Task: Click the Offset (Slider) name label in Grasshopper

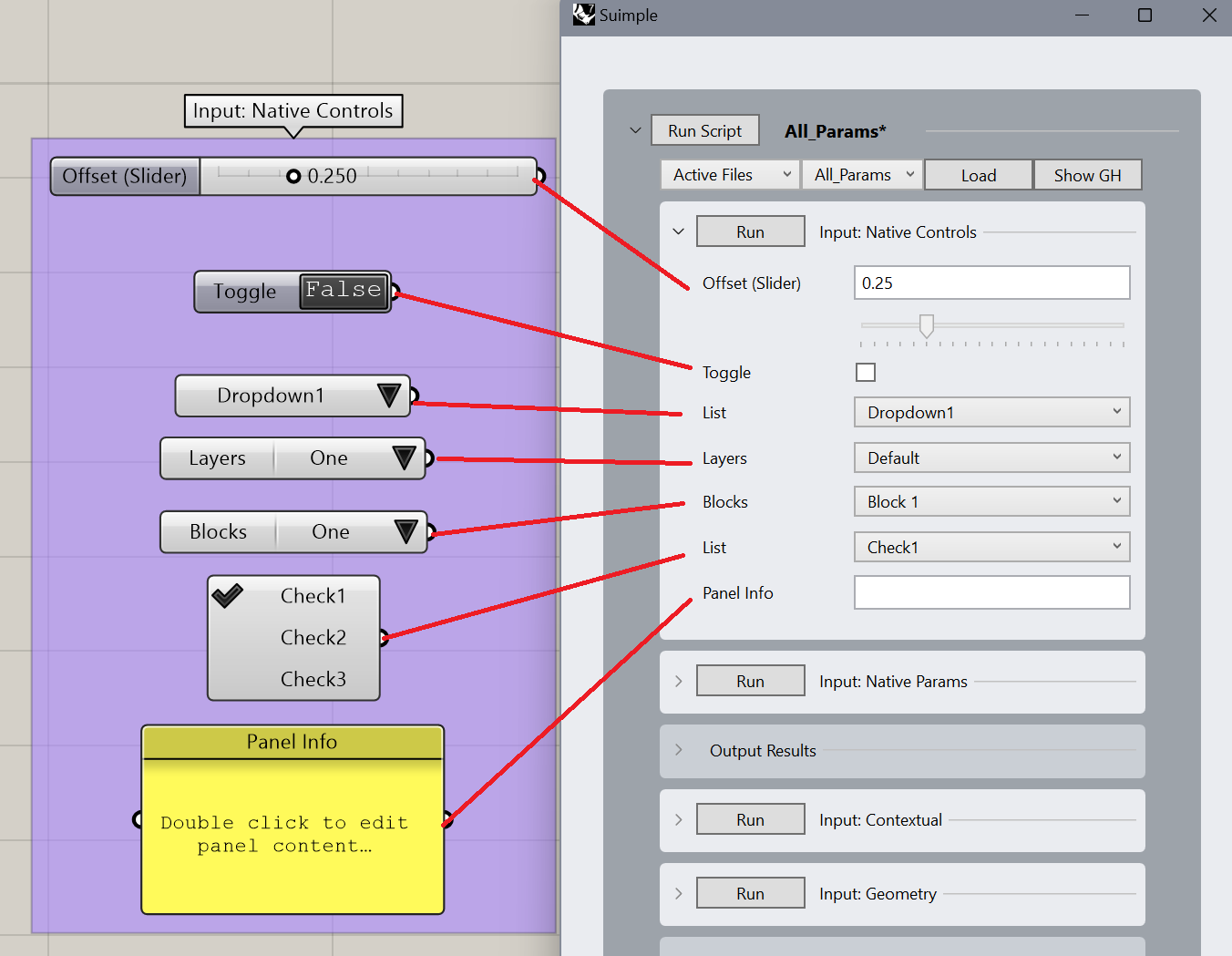Action: pyautogui.click(x=125, y=176)
